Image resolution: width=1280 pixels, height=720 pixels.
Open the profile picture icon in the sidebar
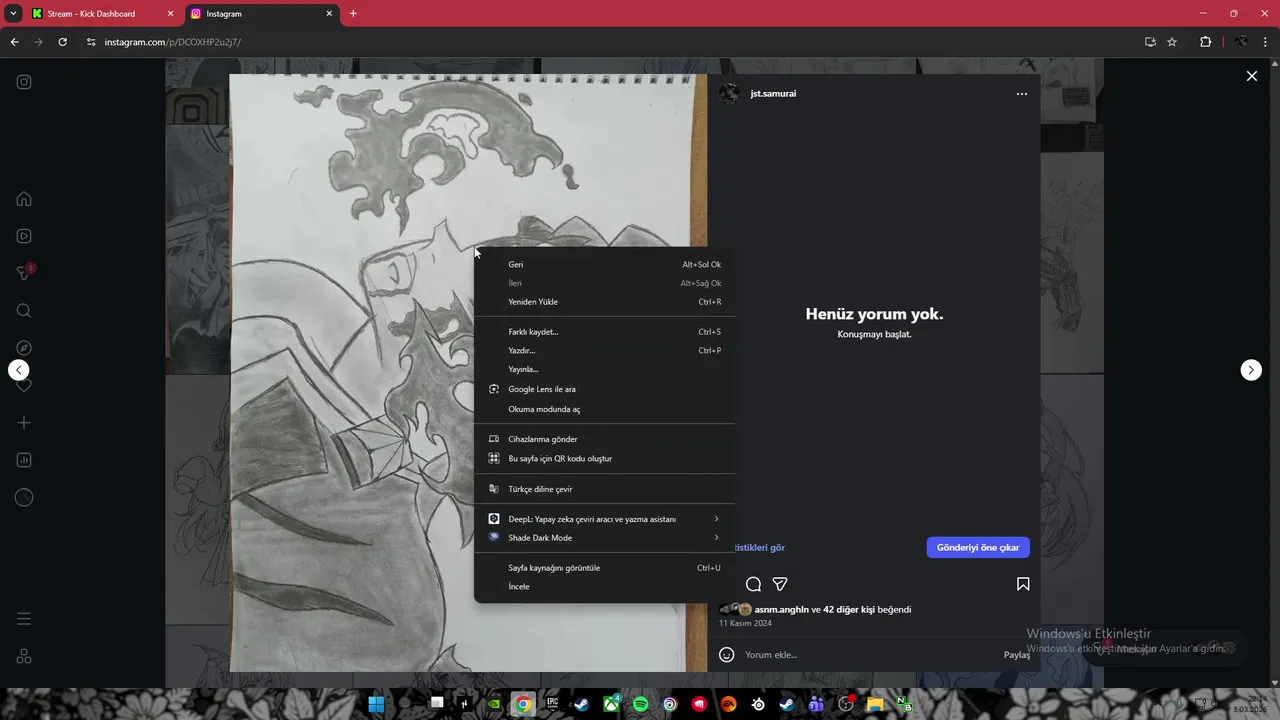24,497
